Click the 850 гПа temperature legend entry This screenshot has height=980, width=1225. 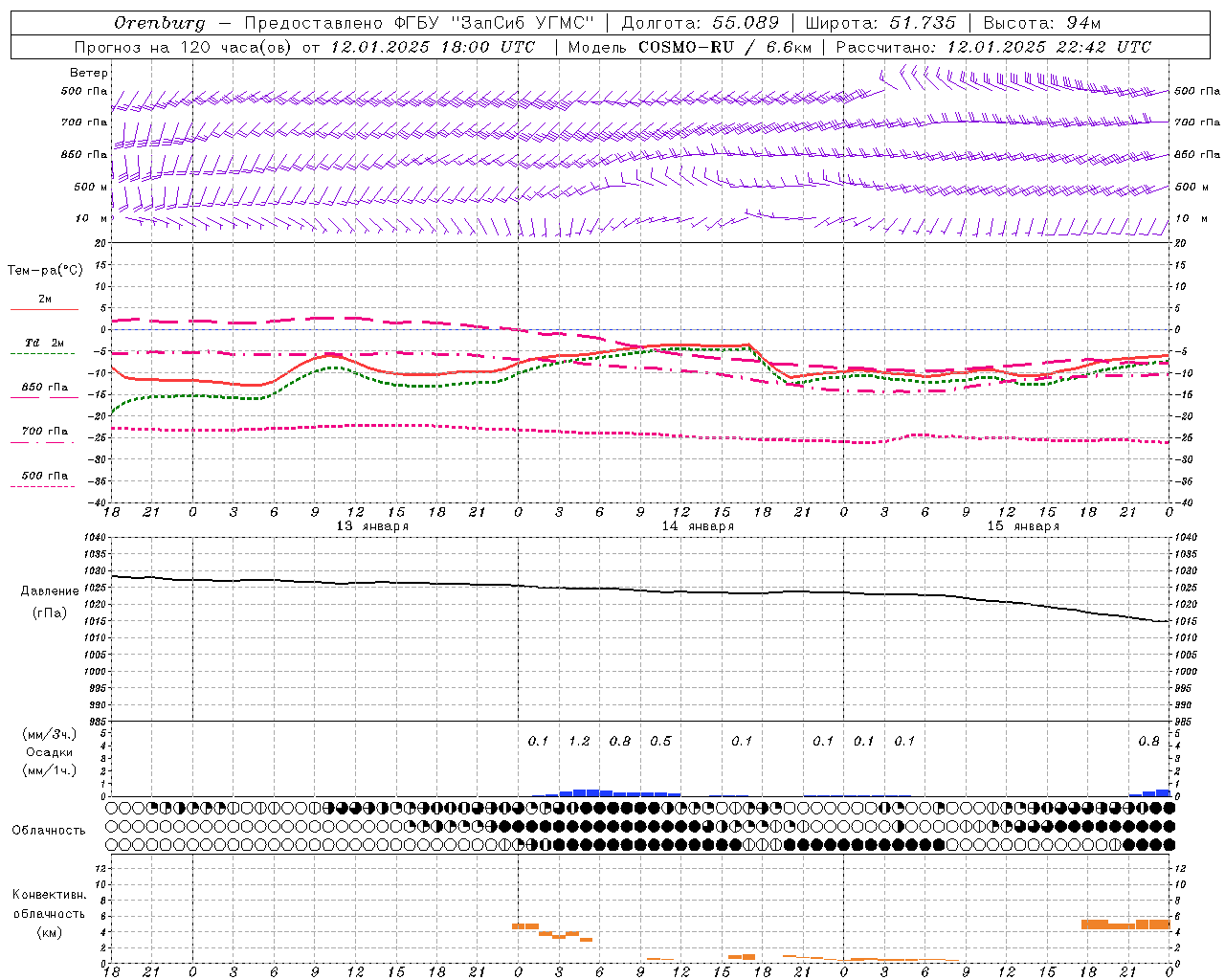(x=45, y=388)
